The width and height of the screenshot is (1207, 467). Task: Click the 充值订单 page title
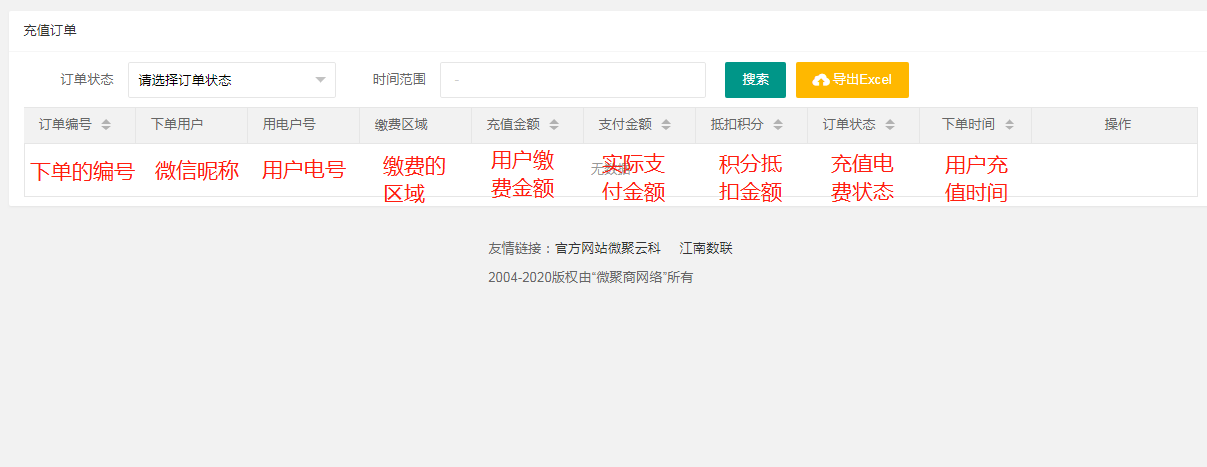click(50, 31)
